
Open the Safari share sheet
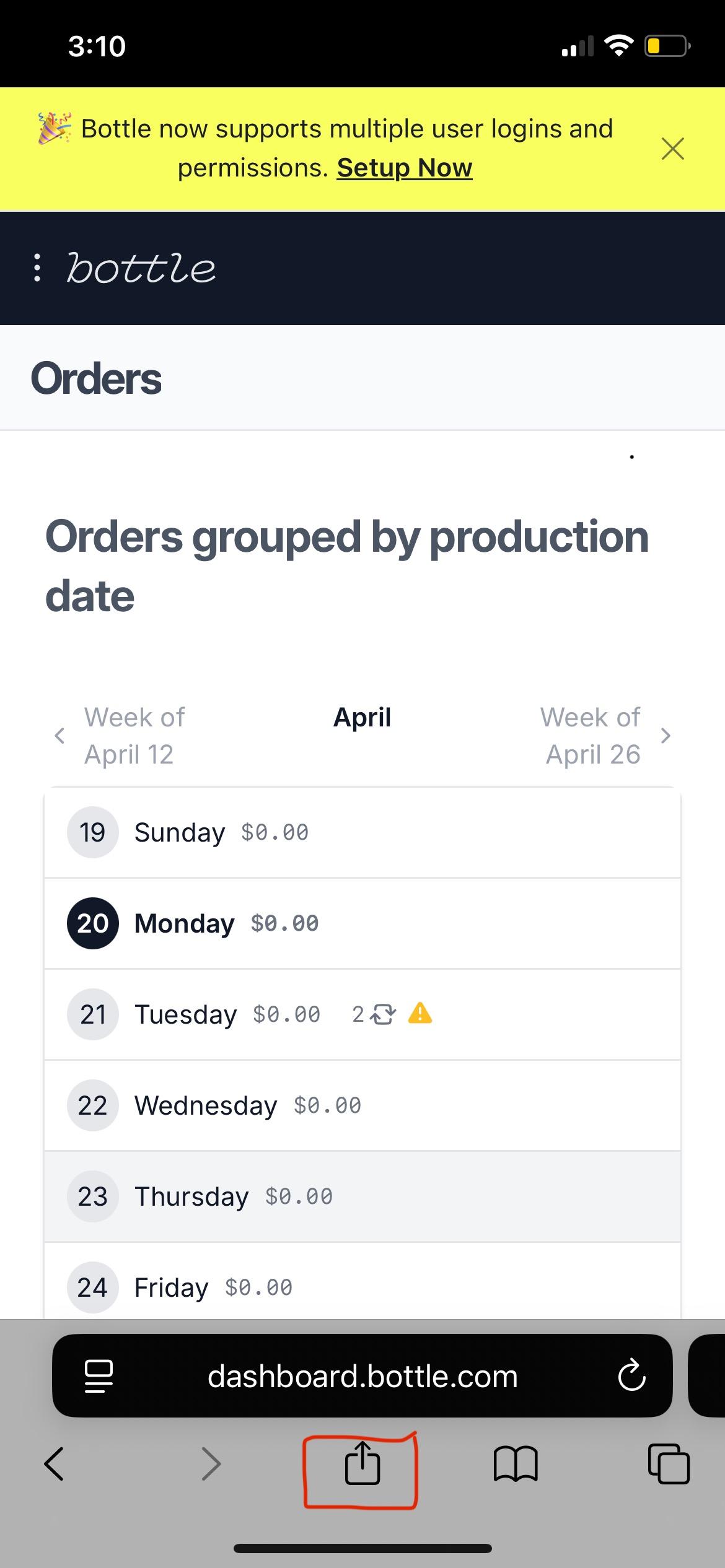362,1464
